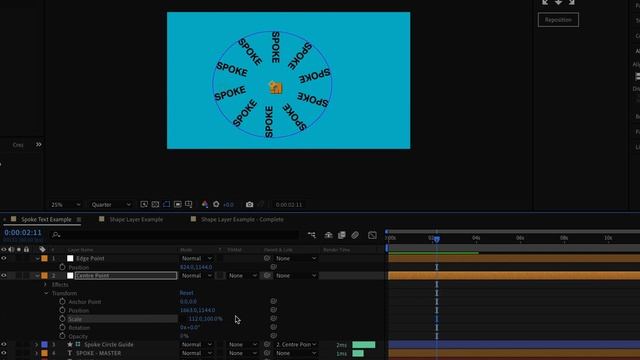Click the Centre Point Position stopwatch

[62, 310]
